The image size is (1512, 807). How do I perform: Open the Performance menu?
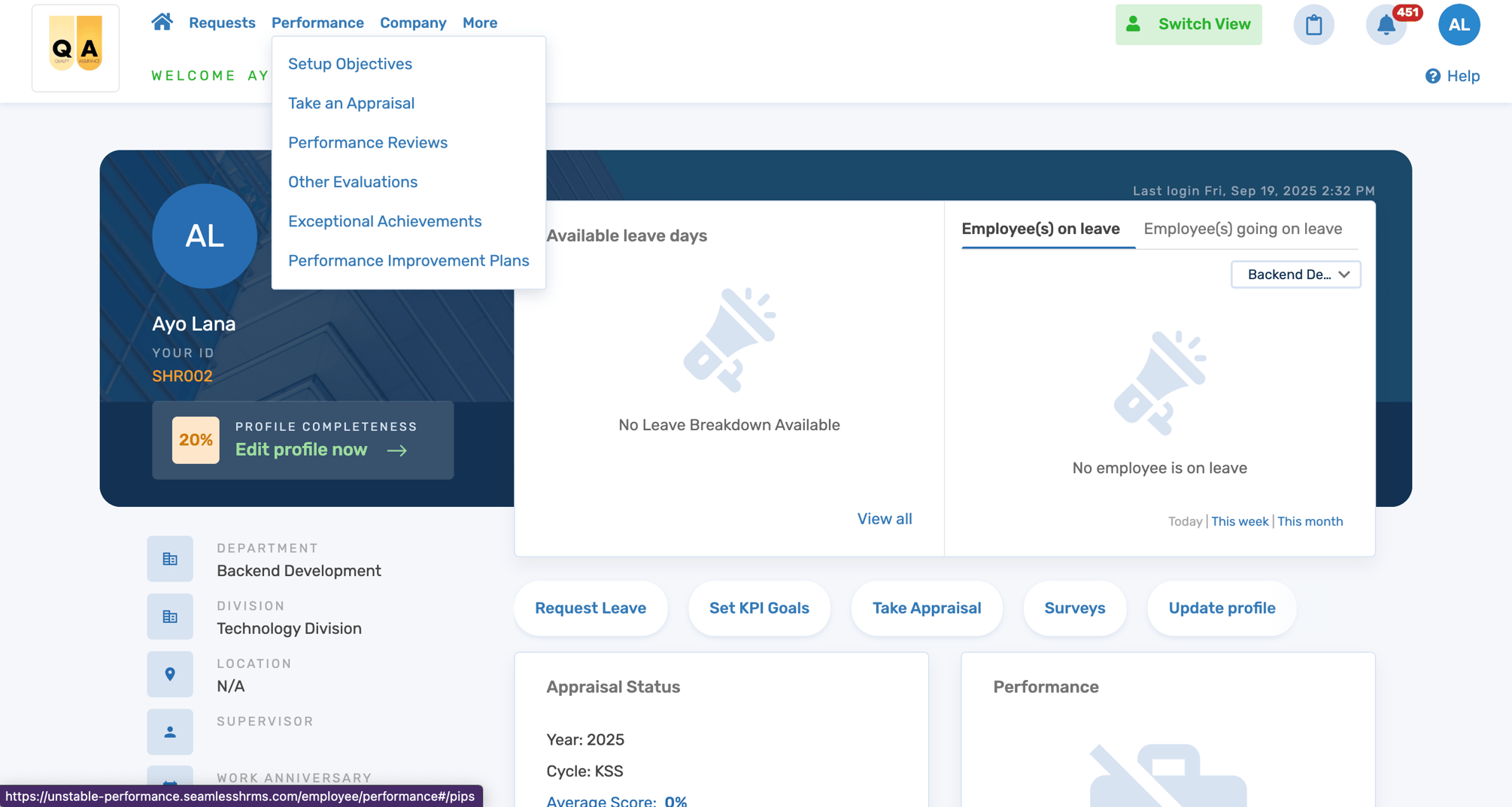(x=317, y=23)
